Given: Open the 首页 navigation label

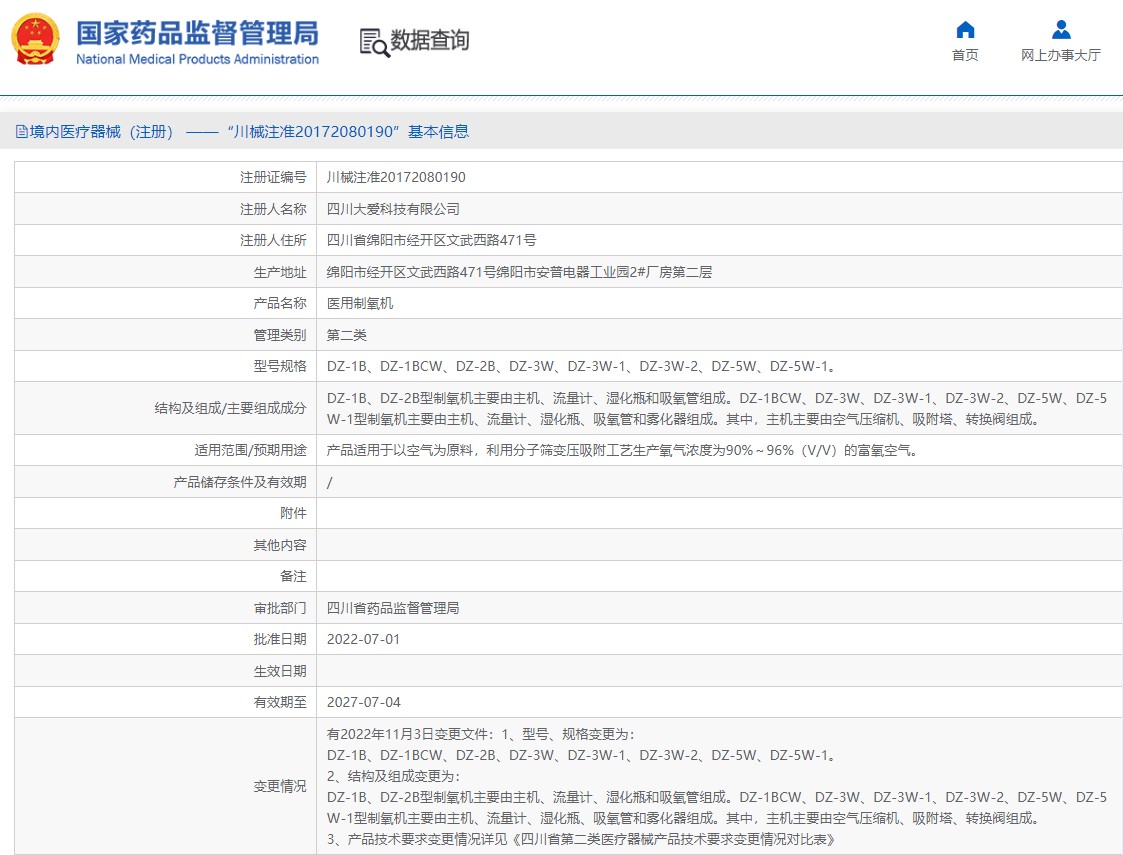Looking at the screenshot, I should pos(965,56).
